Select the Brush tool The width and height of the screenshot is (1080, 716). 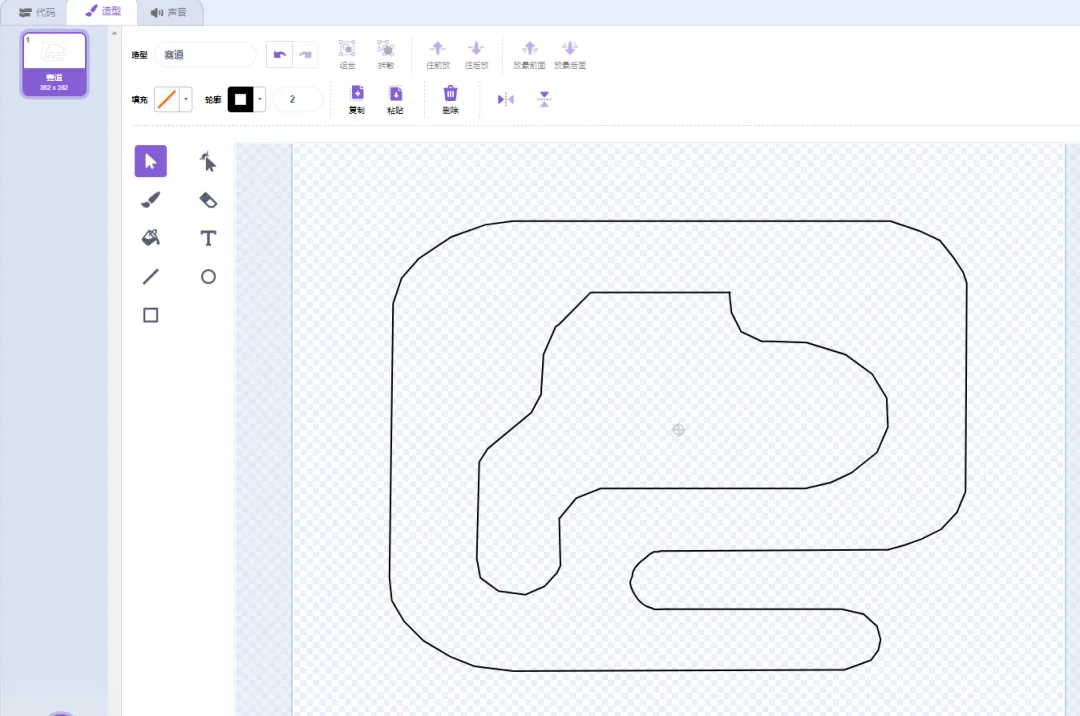(150, 200)
